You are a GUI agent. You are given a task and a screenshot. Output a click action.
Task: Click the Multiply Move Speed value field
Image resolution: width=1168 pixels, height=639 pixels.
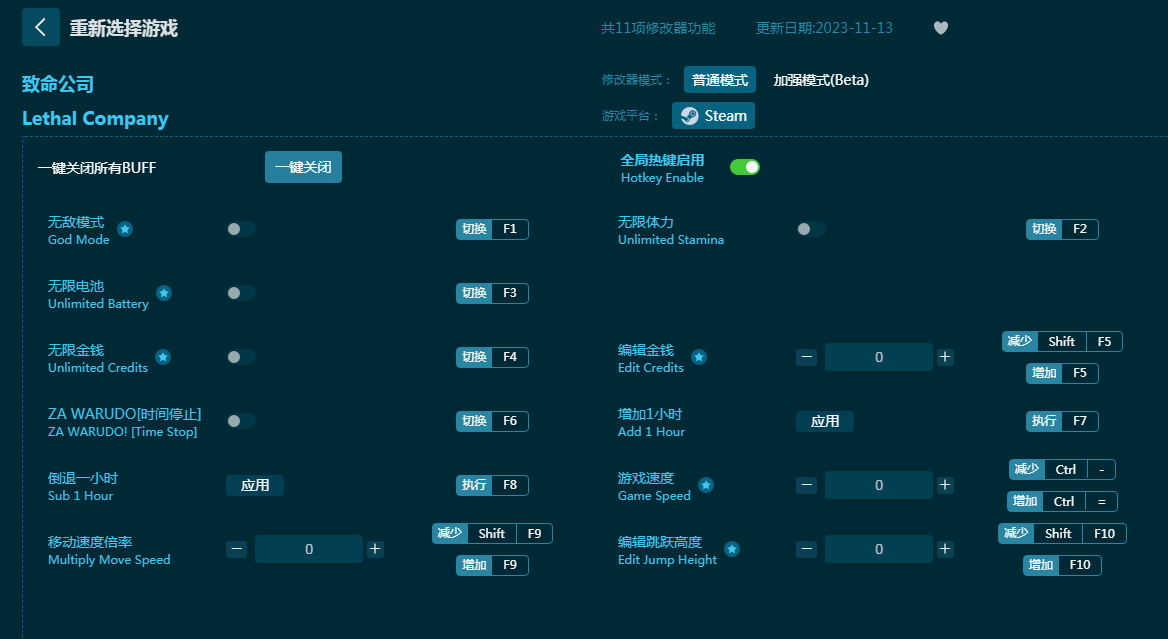(309, 549)
